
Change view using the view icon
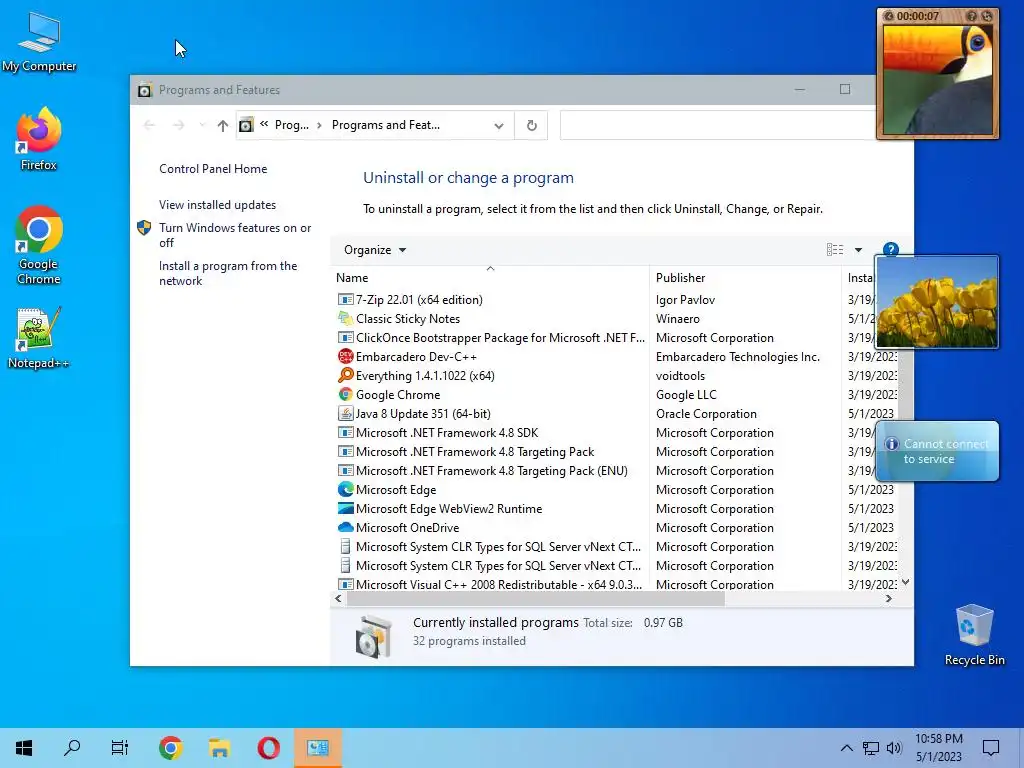pyautogui.click(x=835, y=249)
